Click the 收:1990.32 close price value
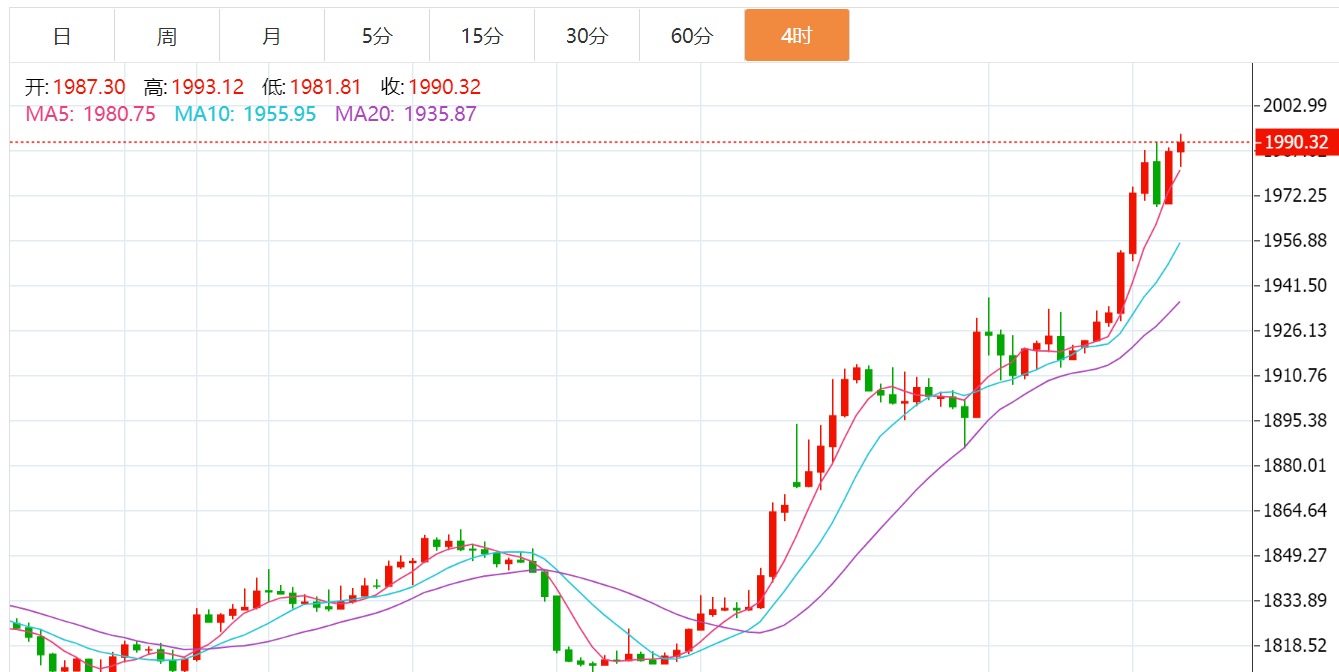This screenshot has width=1339, height=672. [431, 88]
